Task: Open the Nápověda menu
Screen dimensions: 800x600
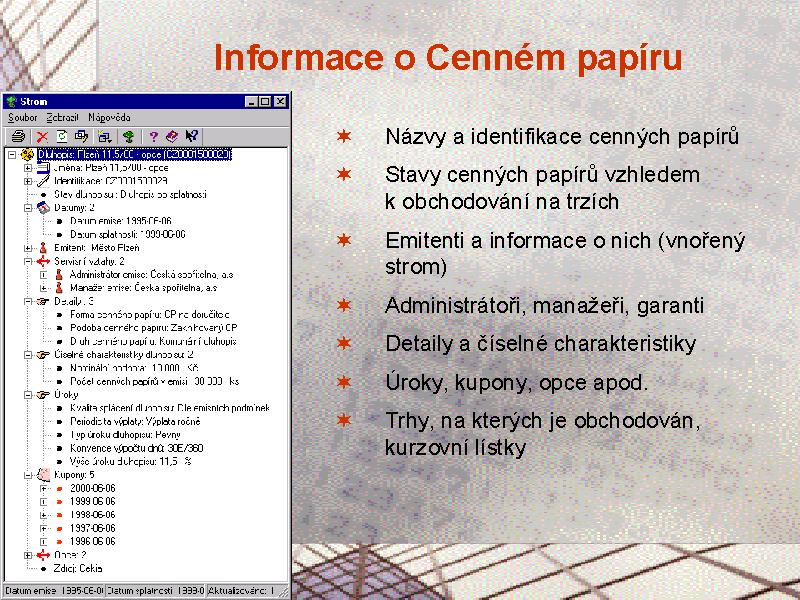Action: pyautogui.click(x=109, y=118)
